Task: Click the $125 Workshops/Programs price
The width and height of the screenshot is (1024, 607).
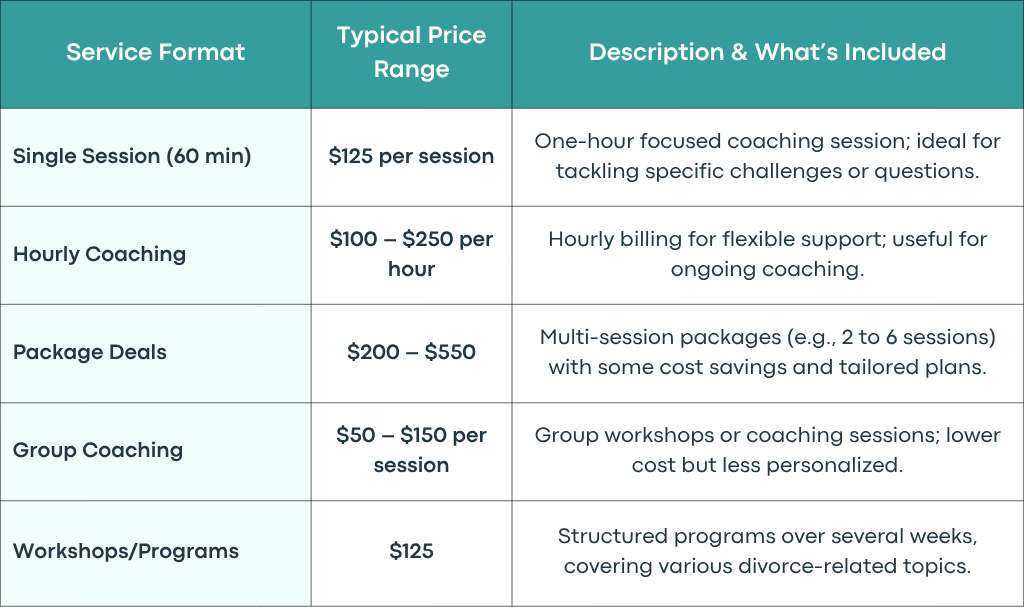Action: [x=411, y=551]
